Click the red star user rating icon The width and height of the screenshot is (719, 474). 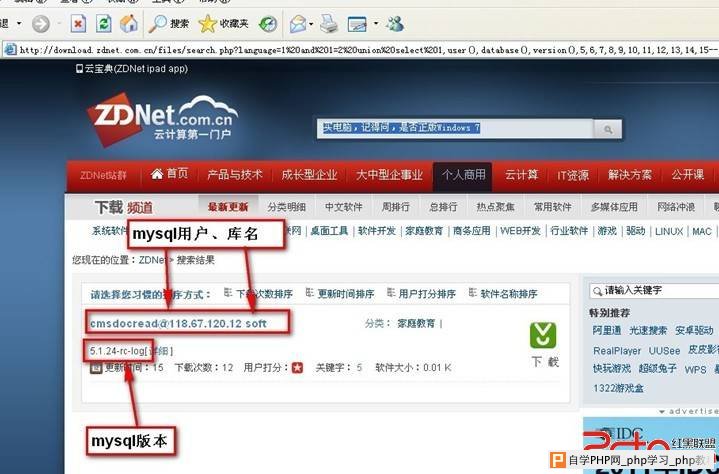pyautogui.click(x=297, y=368)
